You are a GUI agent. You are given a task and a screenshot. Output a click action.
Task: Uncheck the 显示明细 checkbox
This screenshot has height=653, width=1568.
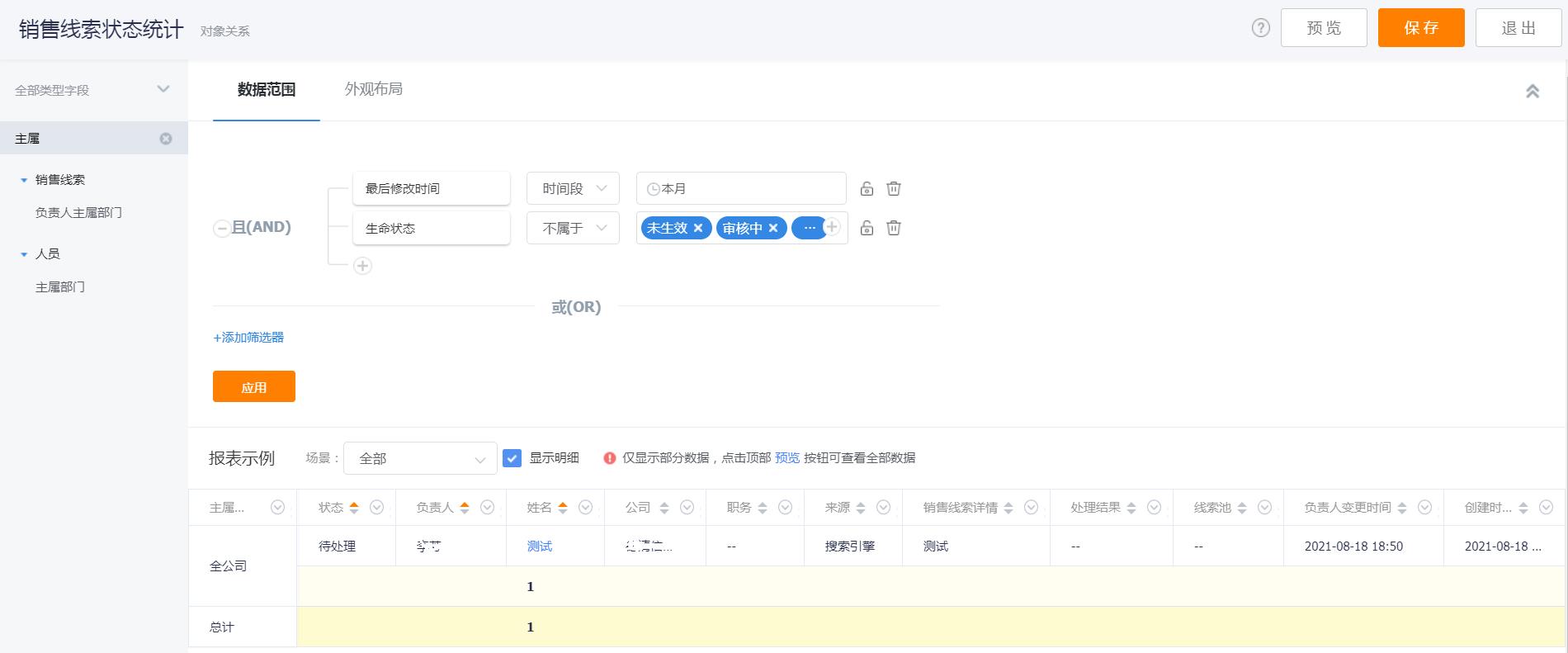pyautogui.click(x=512, y=458)
